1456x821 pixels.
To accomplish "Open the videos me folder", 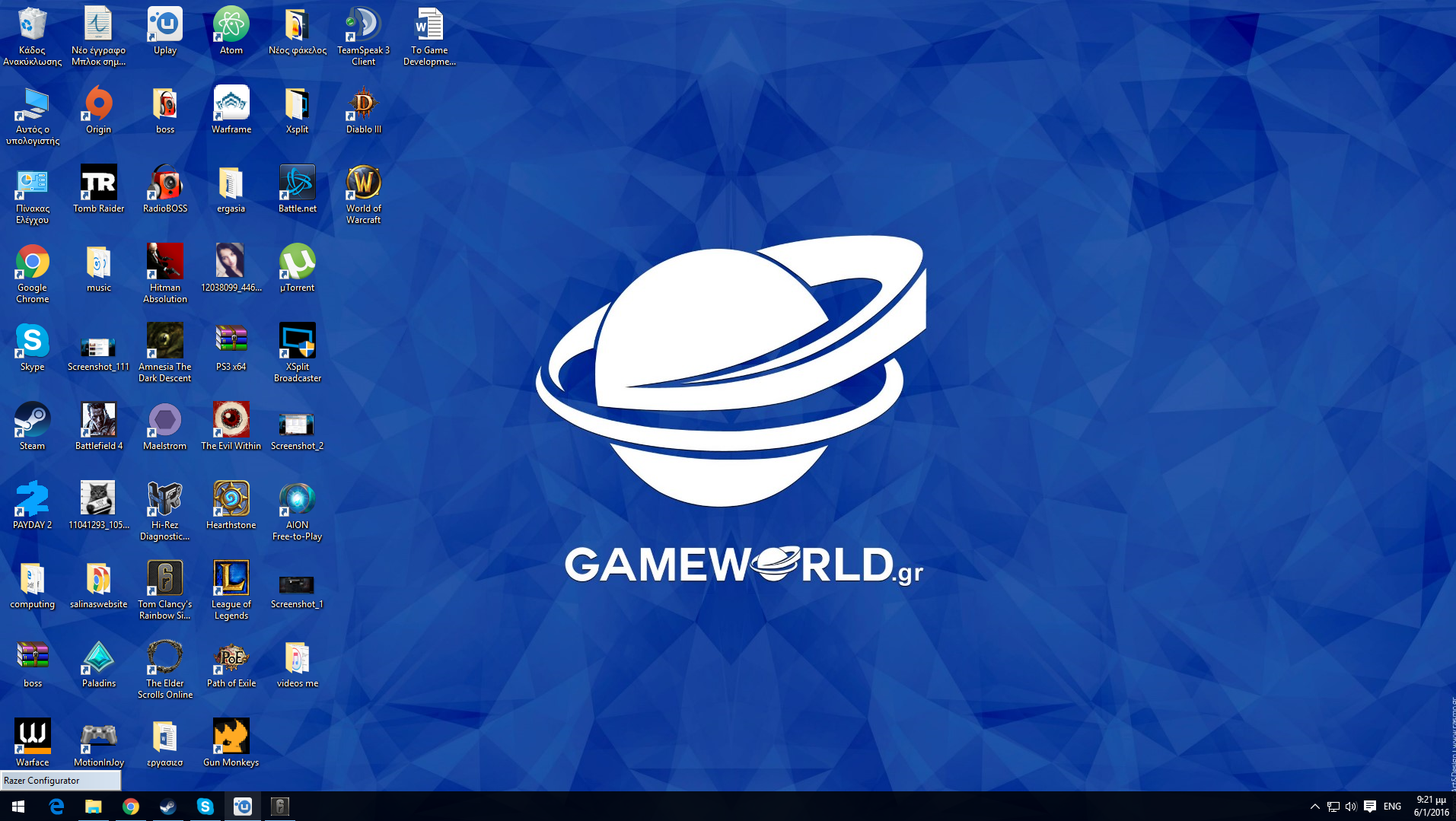I will (297, 663).
